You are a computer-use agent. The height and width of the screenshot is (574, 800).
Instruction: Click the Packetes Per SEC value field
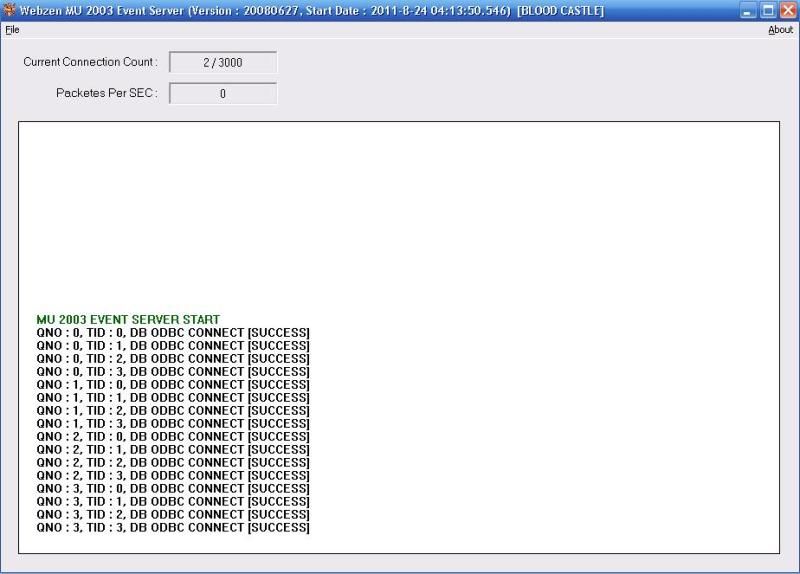point(223,94)
